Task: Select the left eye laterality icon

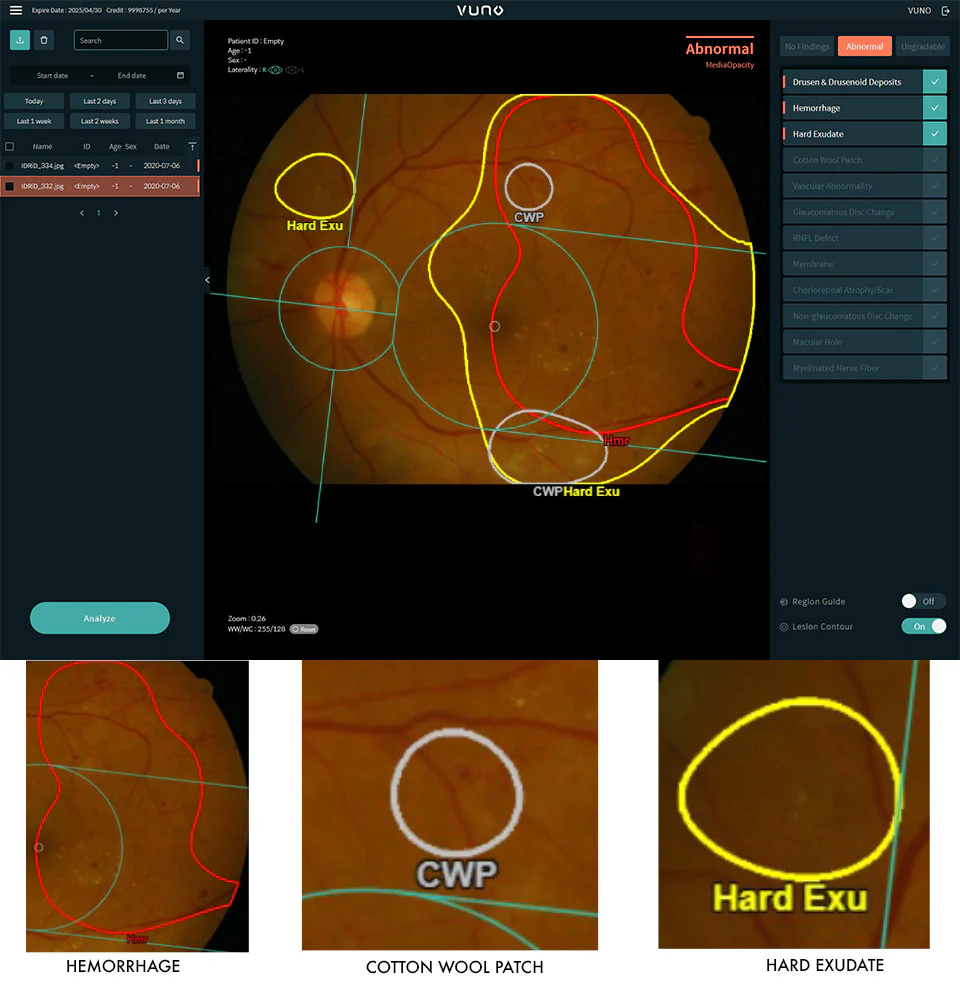Action: pyautogui.click(x=292, y=70)
